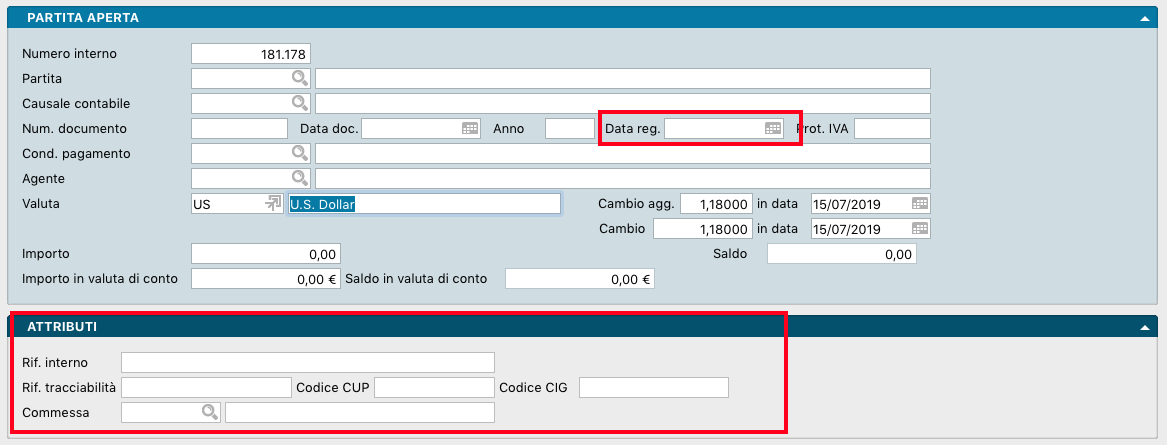Open the Causale contabile lookup magnifier
This screenshot has width=1167, height=445.
point(299,103)
